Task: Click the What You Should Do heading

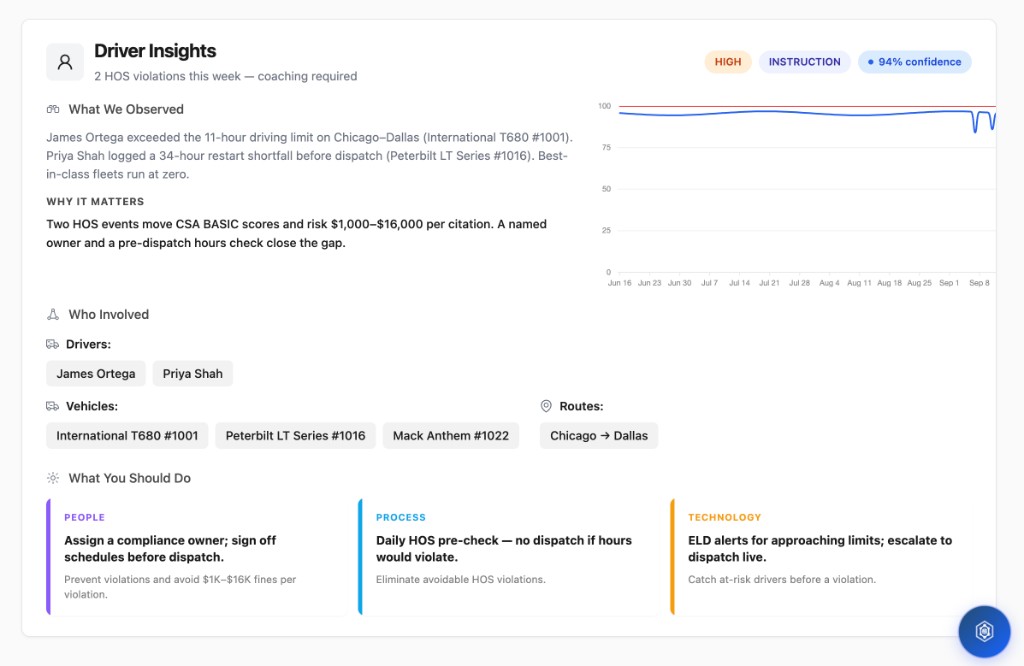Action: (129, 478)
